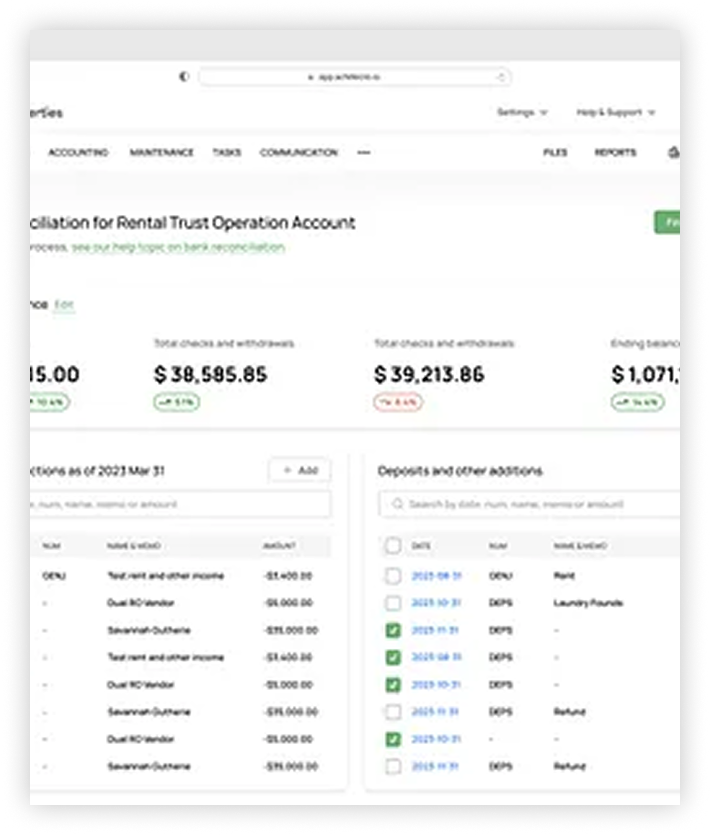Open the three-dots more menu in navigation
Viewport: 710px width, 835px height.
[364, 153]
